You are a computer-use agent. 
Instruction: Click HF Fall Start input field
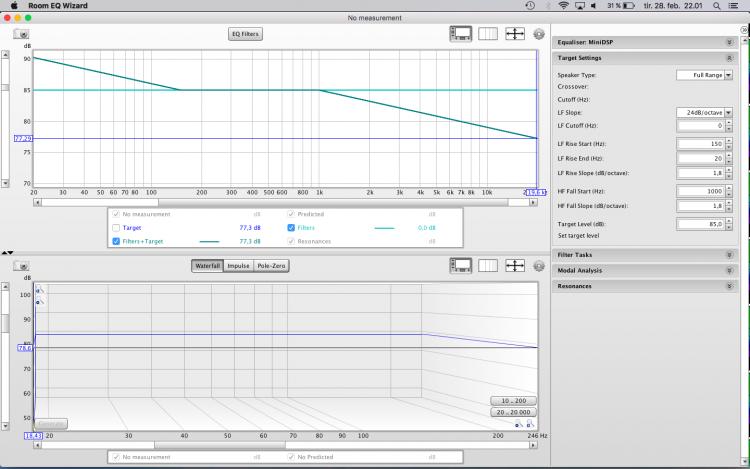coord(701,191)
